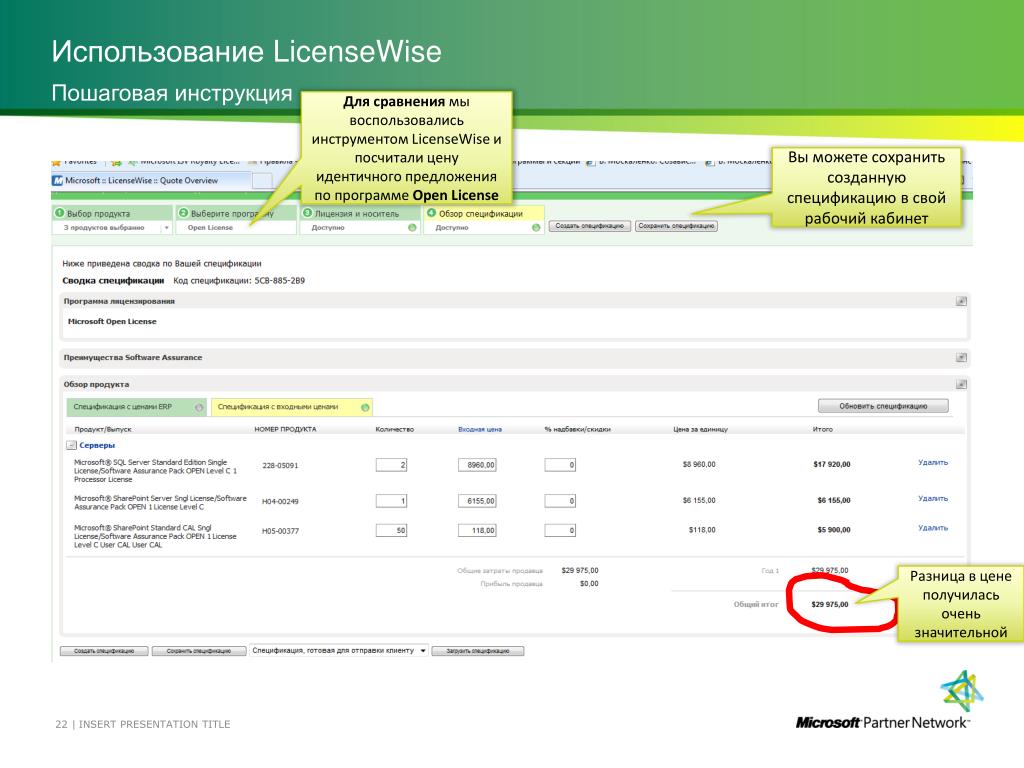This screenshot has width=1024, height=768.
Task: Click Обновить спецификацию button
Action: [x=883, y=406]
